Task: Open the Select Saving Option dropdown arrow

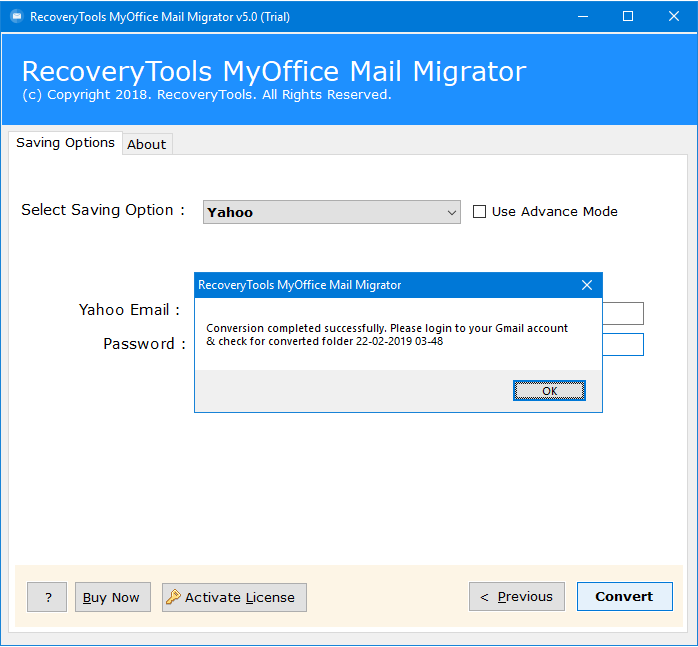Action: (451, 212)
